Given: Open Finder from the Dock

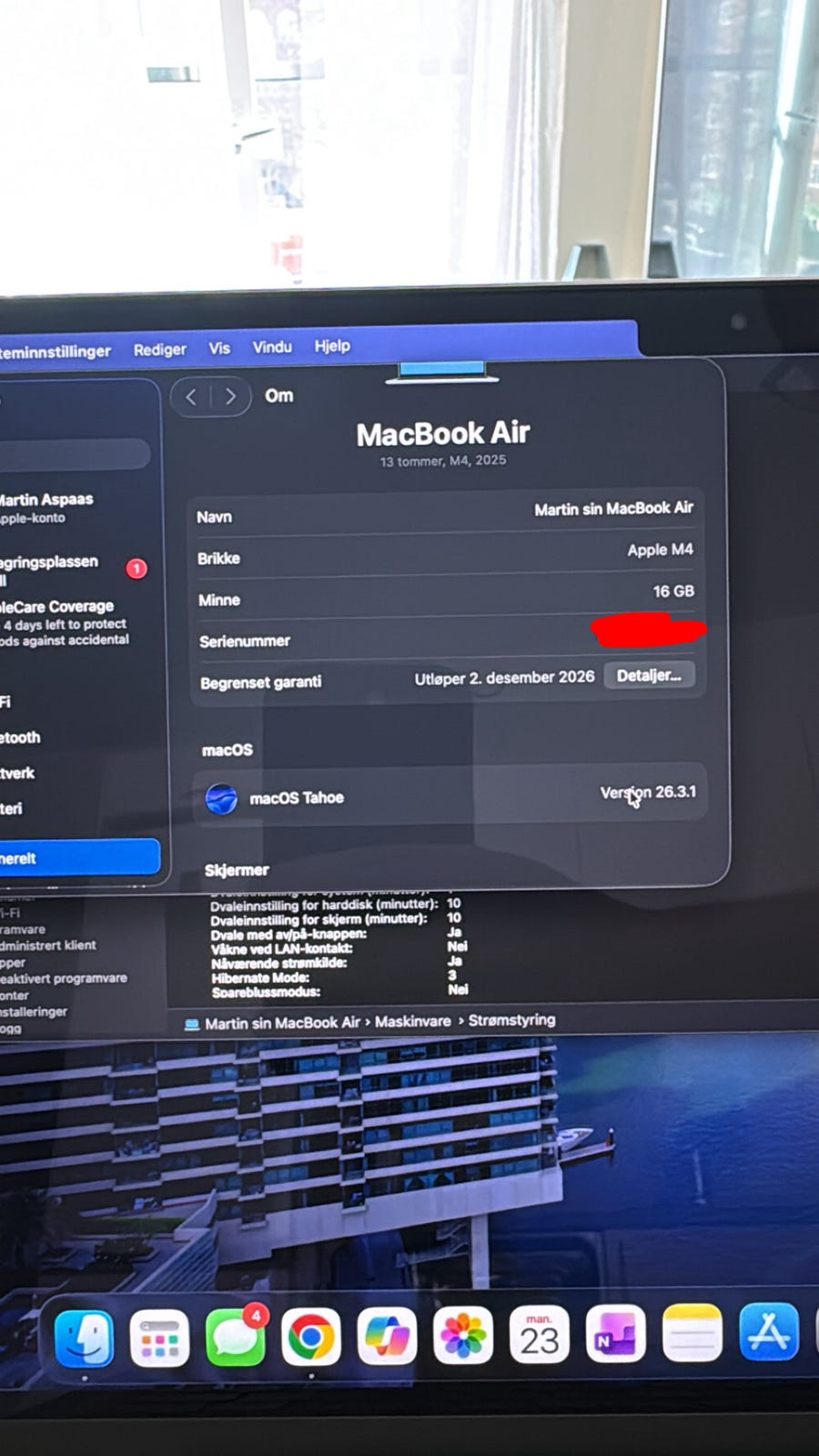Looking at the screenshot, I should point(84,1339).
